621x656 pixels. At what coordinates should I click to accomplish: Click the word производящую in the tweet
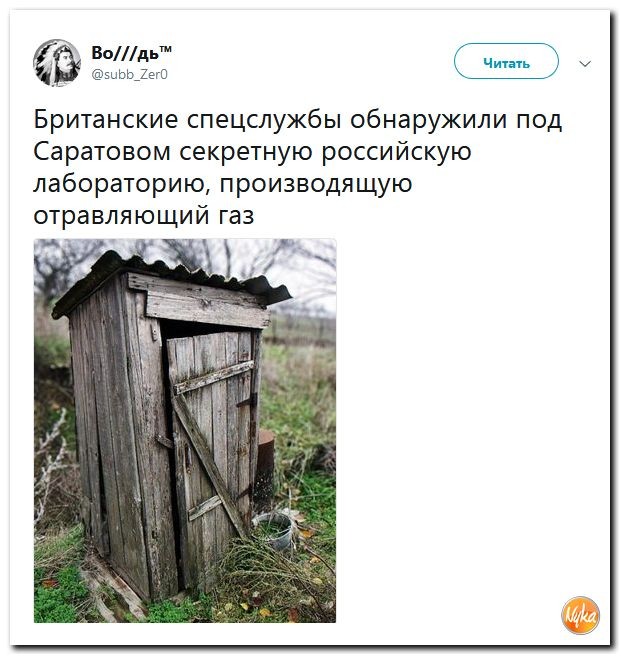(316, 184)
